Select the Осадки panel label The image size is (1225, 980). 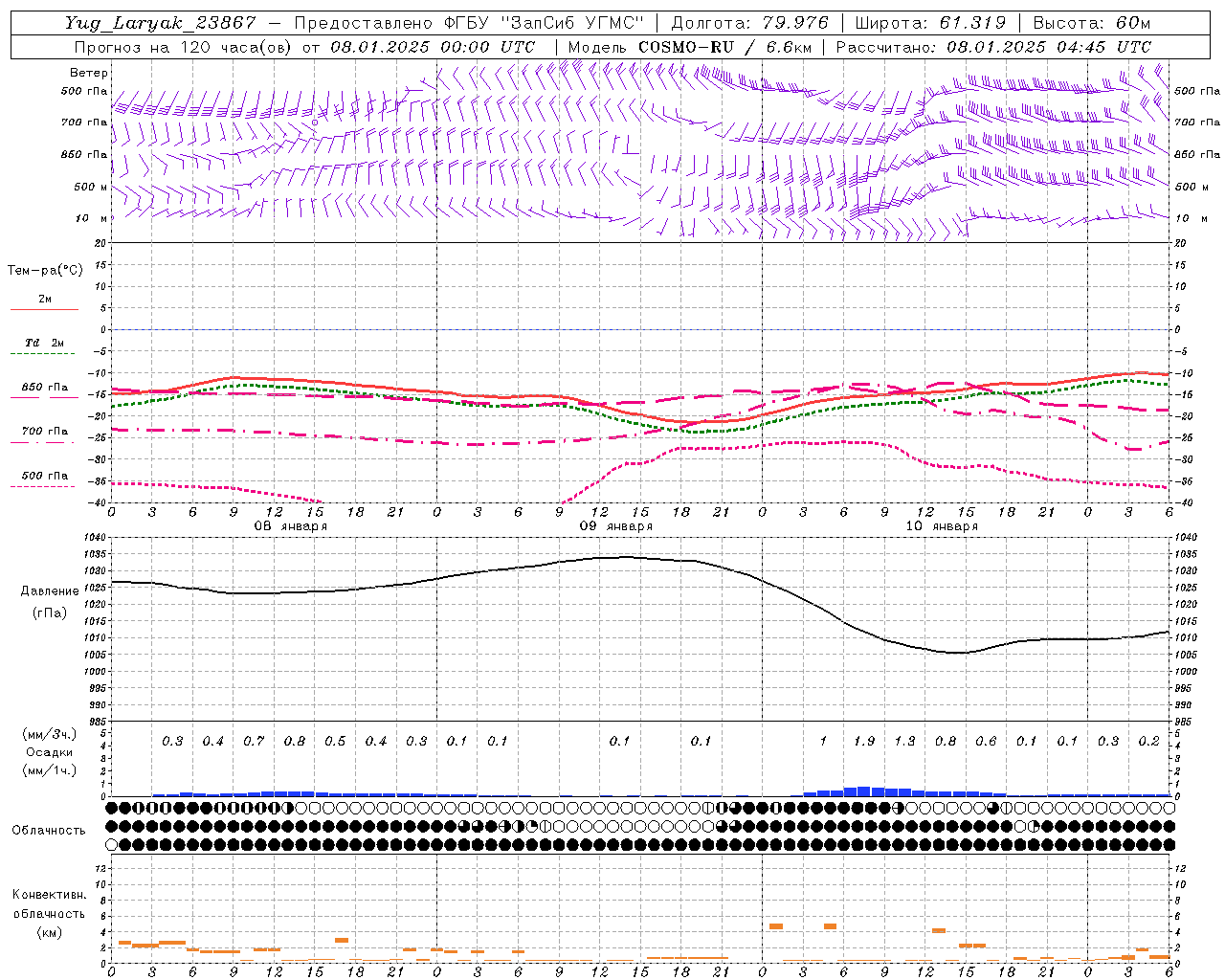pos(49,752)
